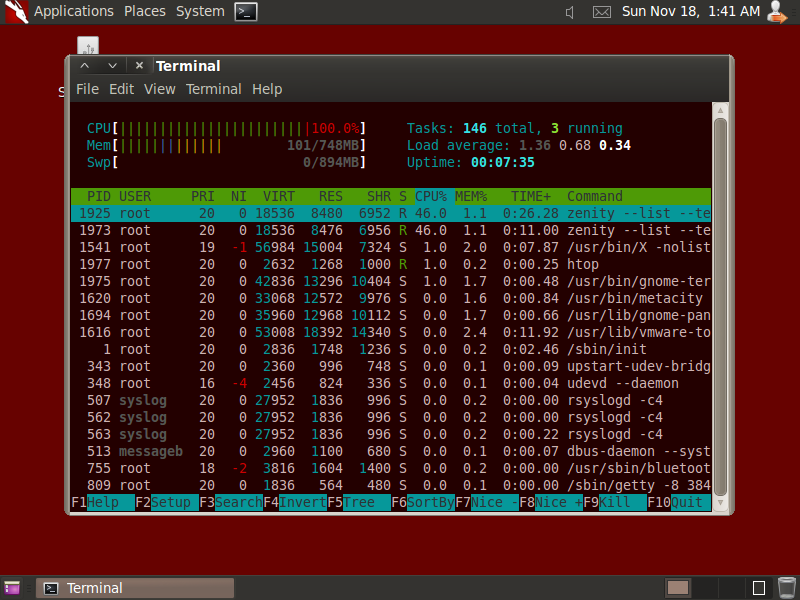Screen dimensions: 800x600
Task: Select the /sbin/getty process row 809
Action: click(x=391, y=485)
